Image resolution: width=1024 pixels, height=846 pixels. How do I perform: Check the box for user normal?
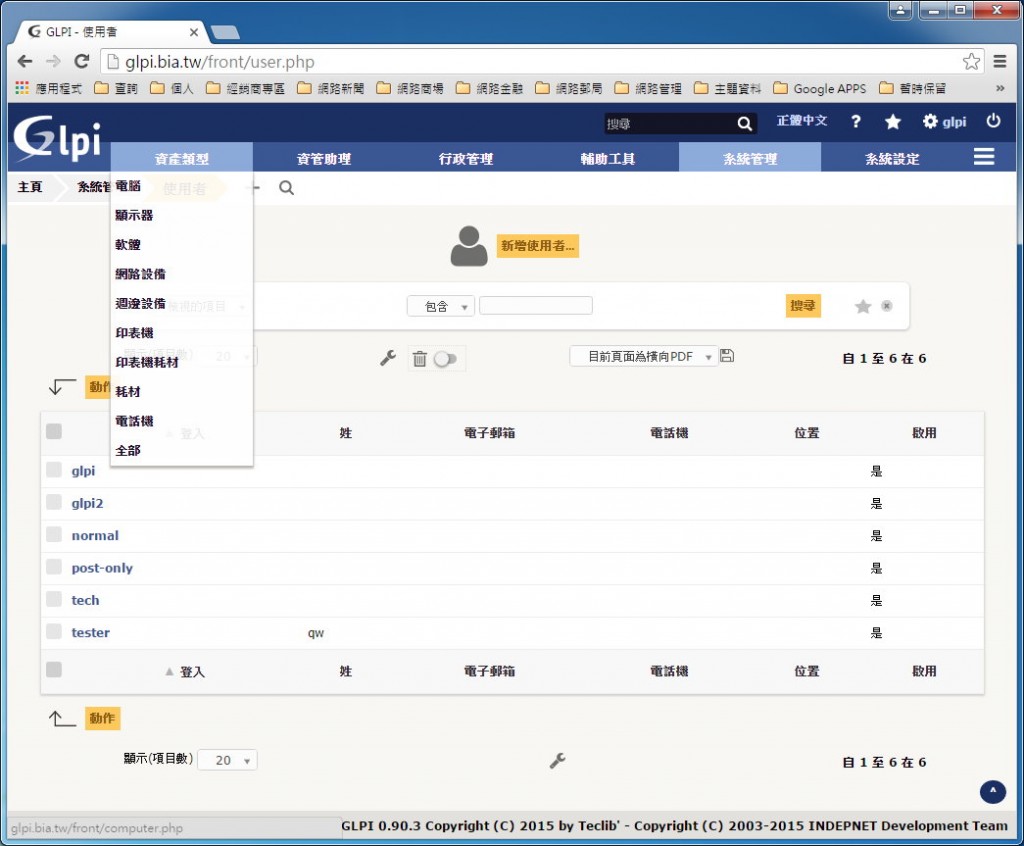[54, 534]
